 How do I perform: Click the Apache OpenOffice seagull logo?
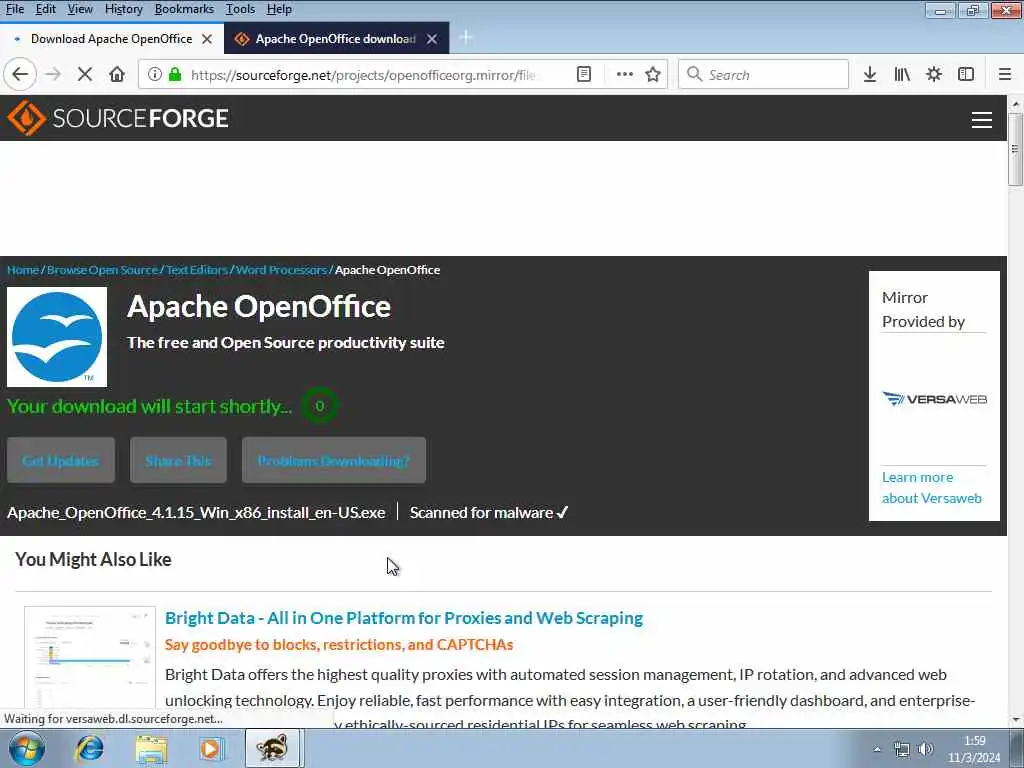click(x=57, y=337)
